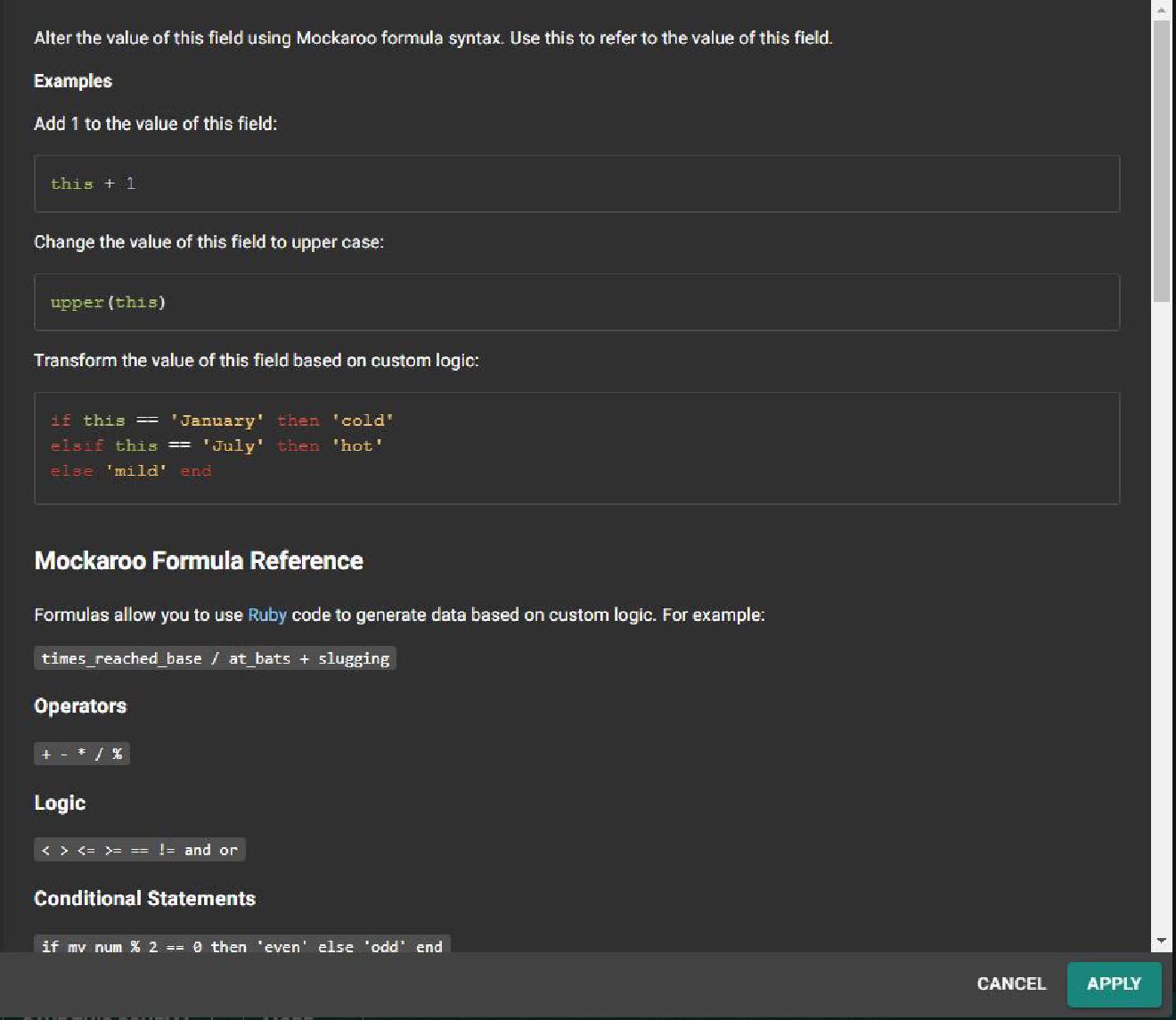
Task: Open the Ruby hyperlink
Action: pyautogui.click(x=266, y=615)
